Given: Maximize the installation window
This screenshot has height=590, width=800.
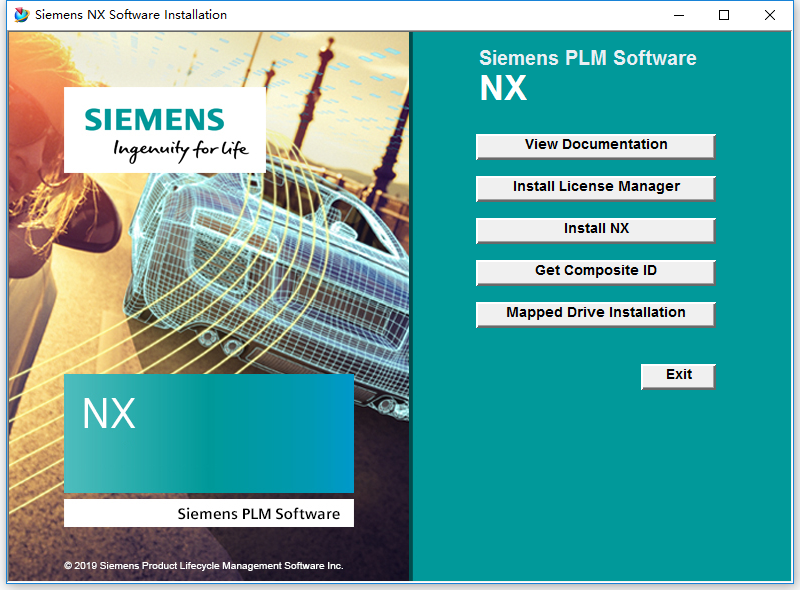Looking at the screenshot, I should coord(723,15).
